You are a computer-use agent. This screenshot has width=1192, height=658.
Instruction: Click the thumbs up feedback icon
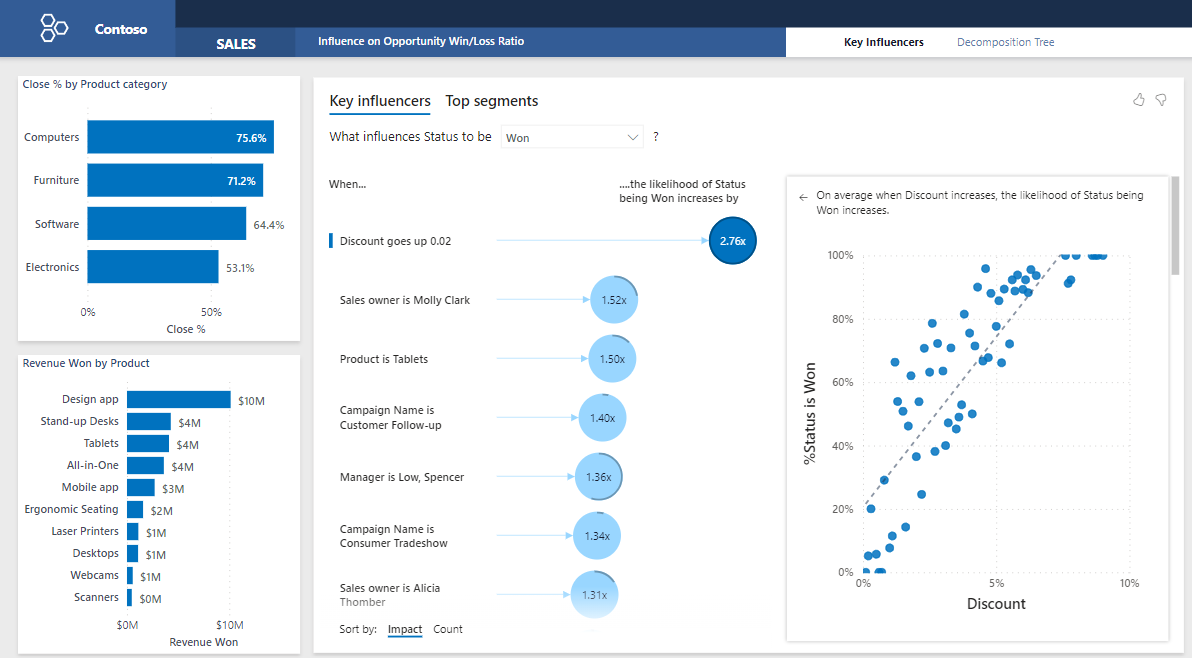[1139, 100]
